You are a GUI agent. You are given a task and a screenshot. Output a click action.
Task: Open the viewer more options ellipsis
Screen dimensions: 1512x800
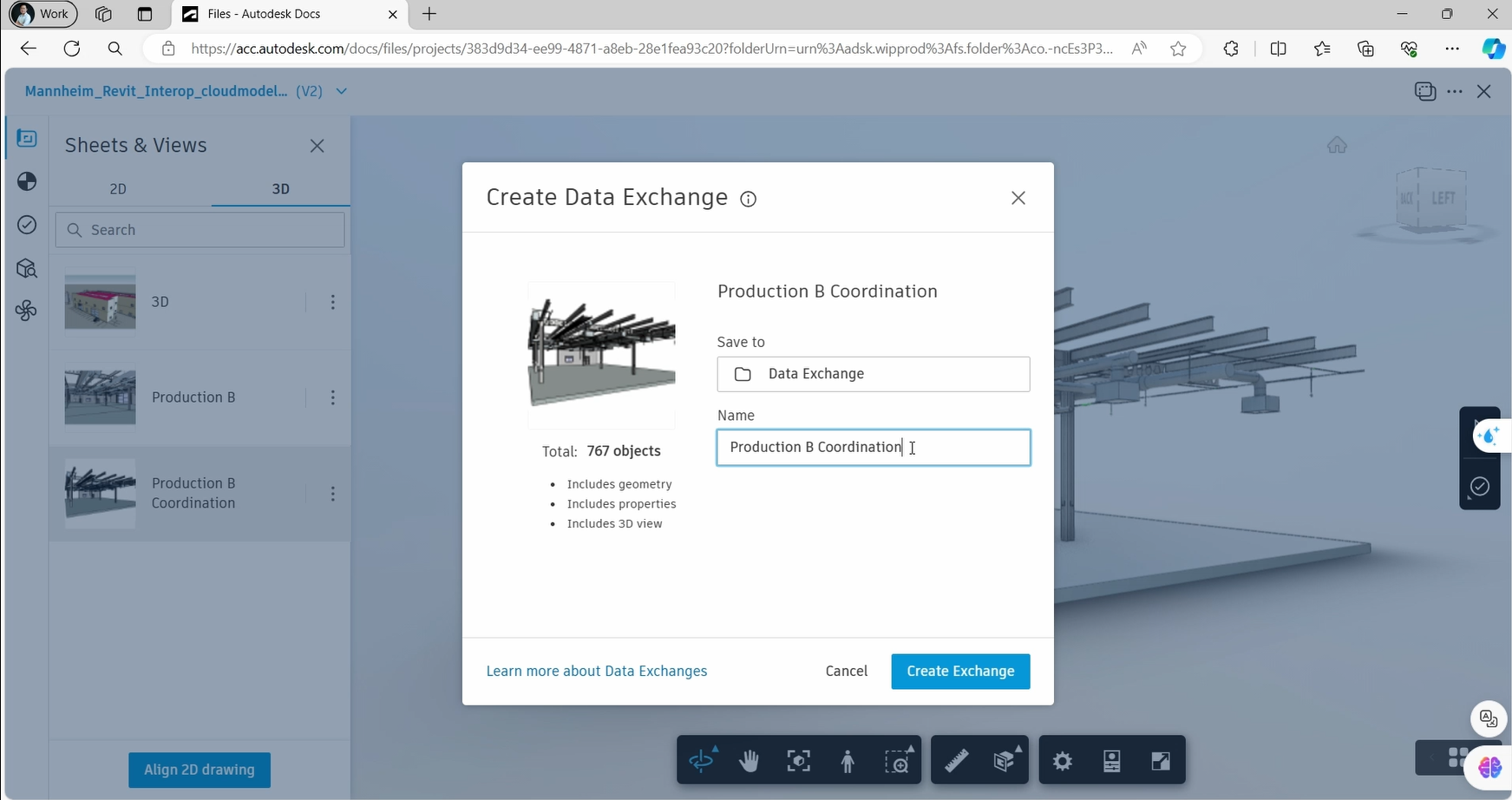(x=1455, y=91)
